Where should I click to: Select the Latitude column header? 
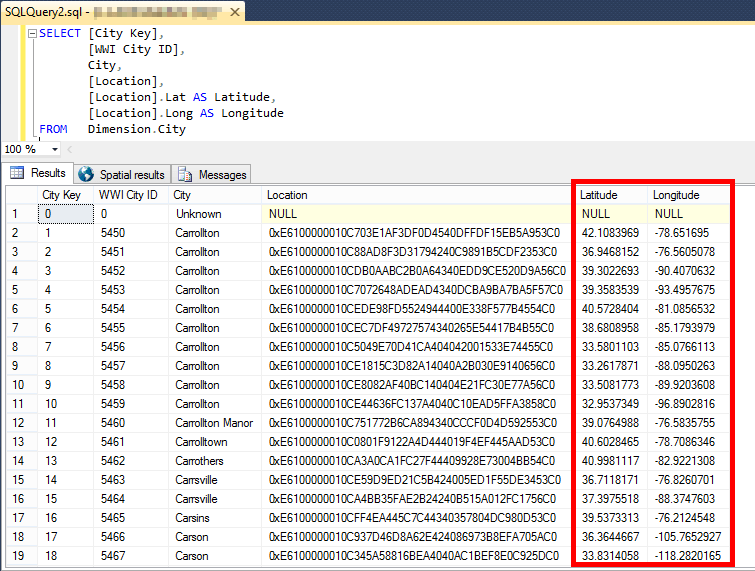point(612,195)
